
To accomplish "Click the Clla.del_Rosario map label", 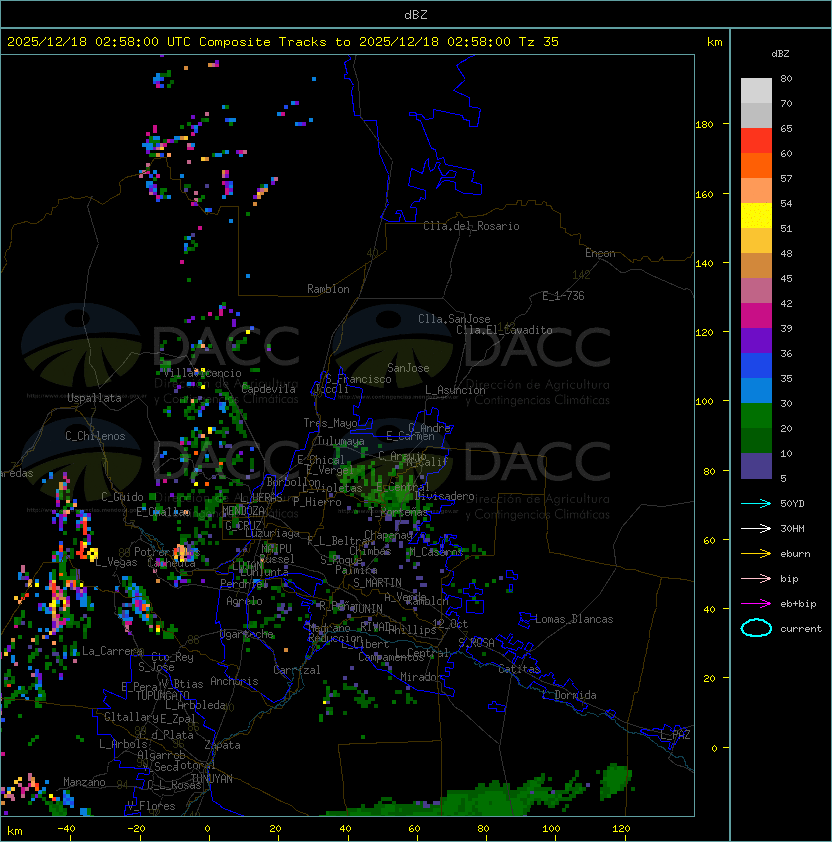I will 471,226.
